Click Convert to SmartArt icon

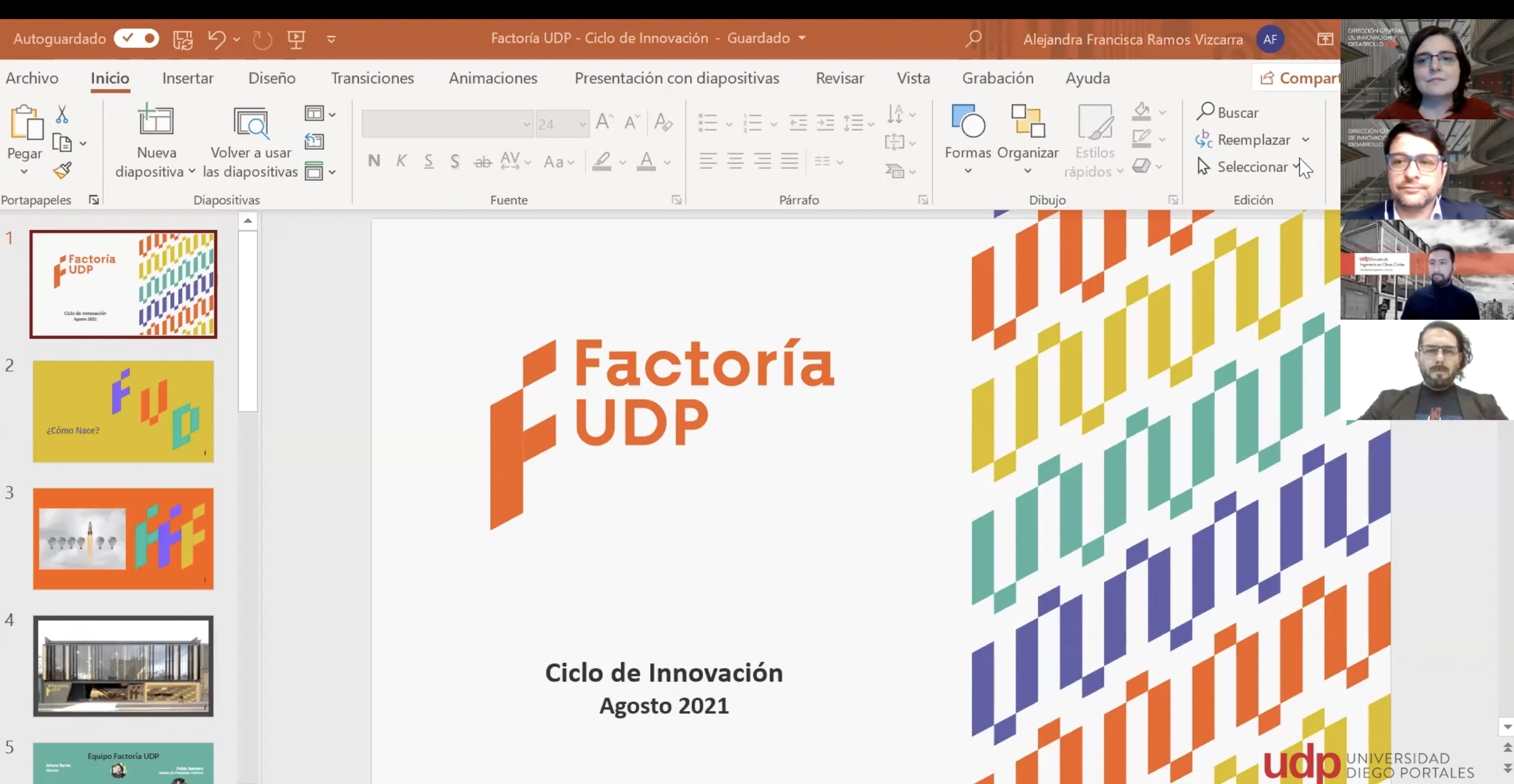click(894, 171)
